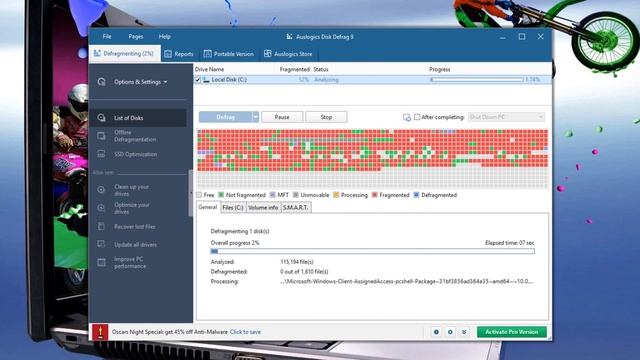
Task: Click the Recover lost files icon
Action: click(x=101, y=226)
